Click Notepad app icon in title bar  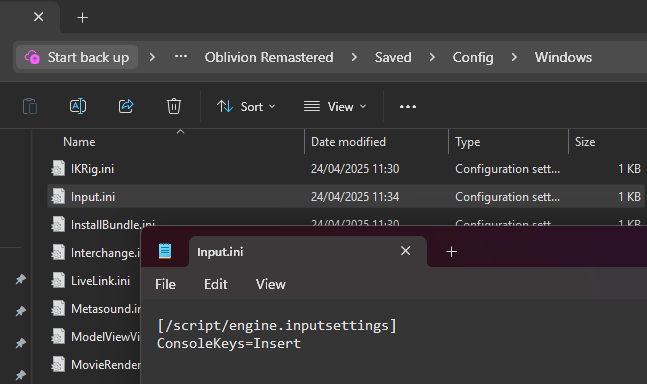165,251
